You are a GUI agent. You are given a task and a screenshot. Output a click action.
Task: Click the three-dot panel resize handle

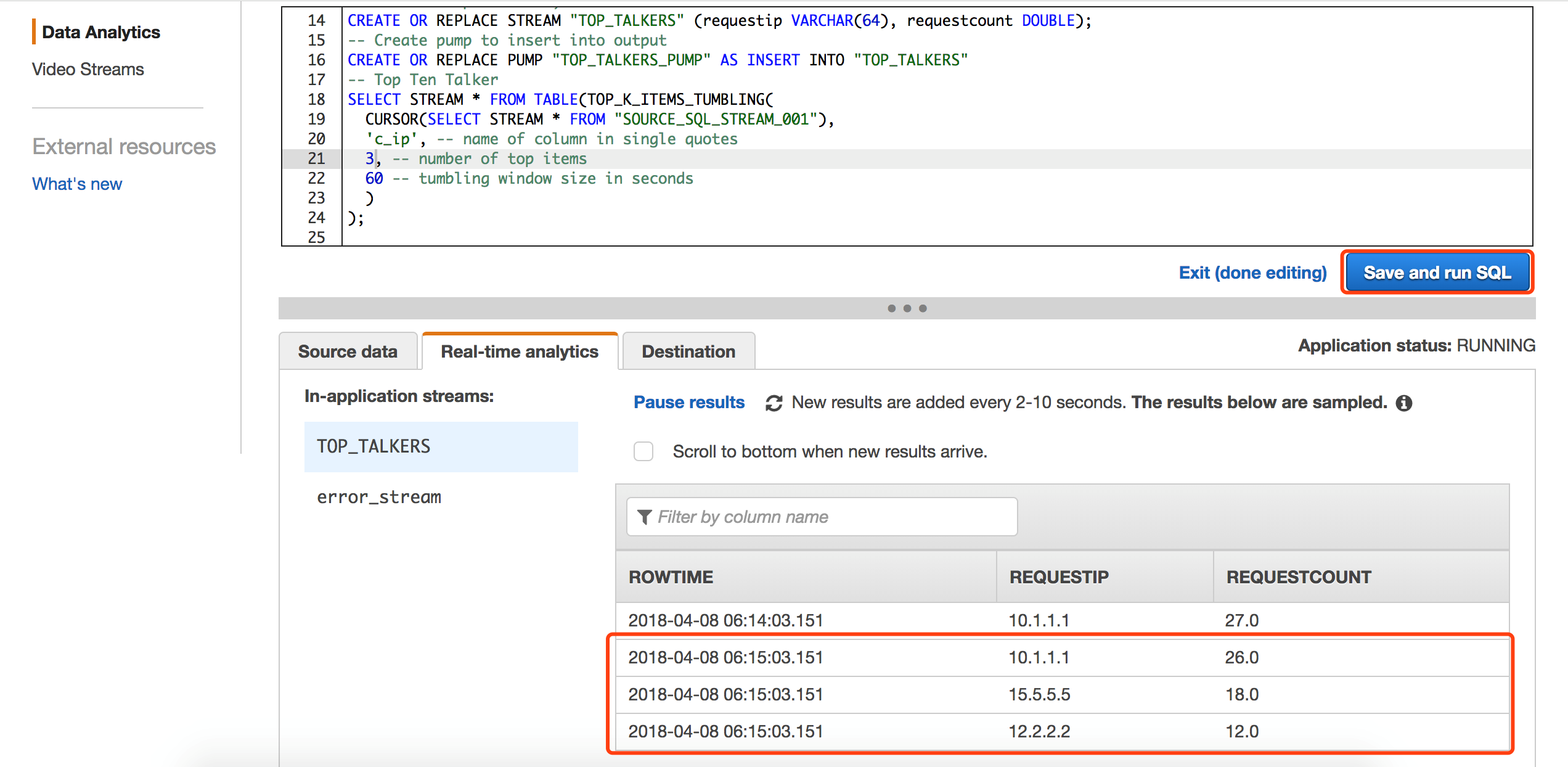coord(907,308)
